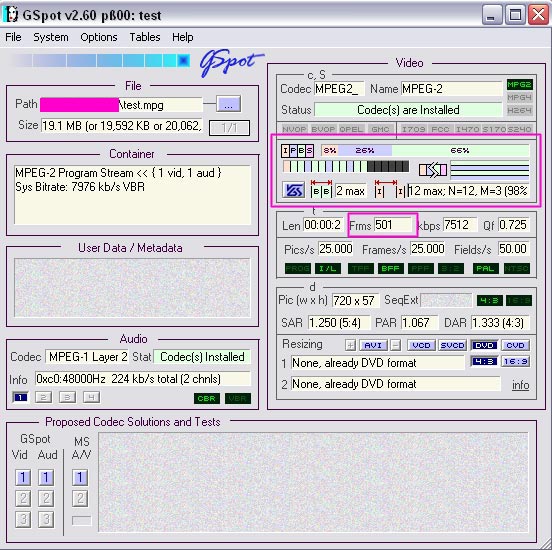Browse for file with the '...' button
The height and width of the screenshot is (550, 552).
click(x=228, y=104)
